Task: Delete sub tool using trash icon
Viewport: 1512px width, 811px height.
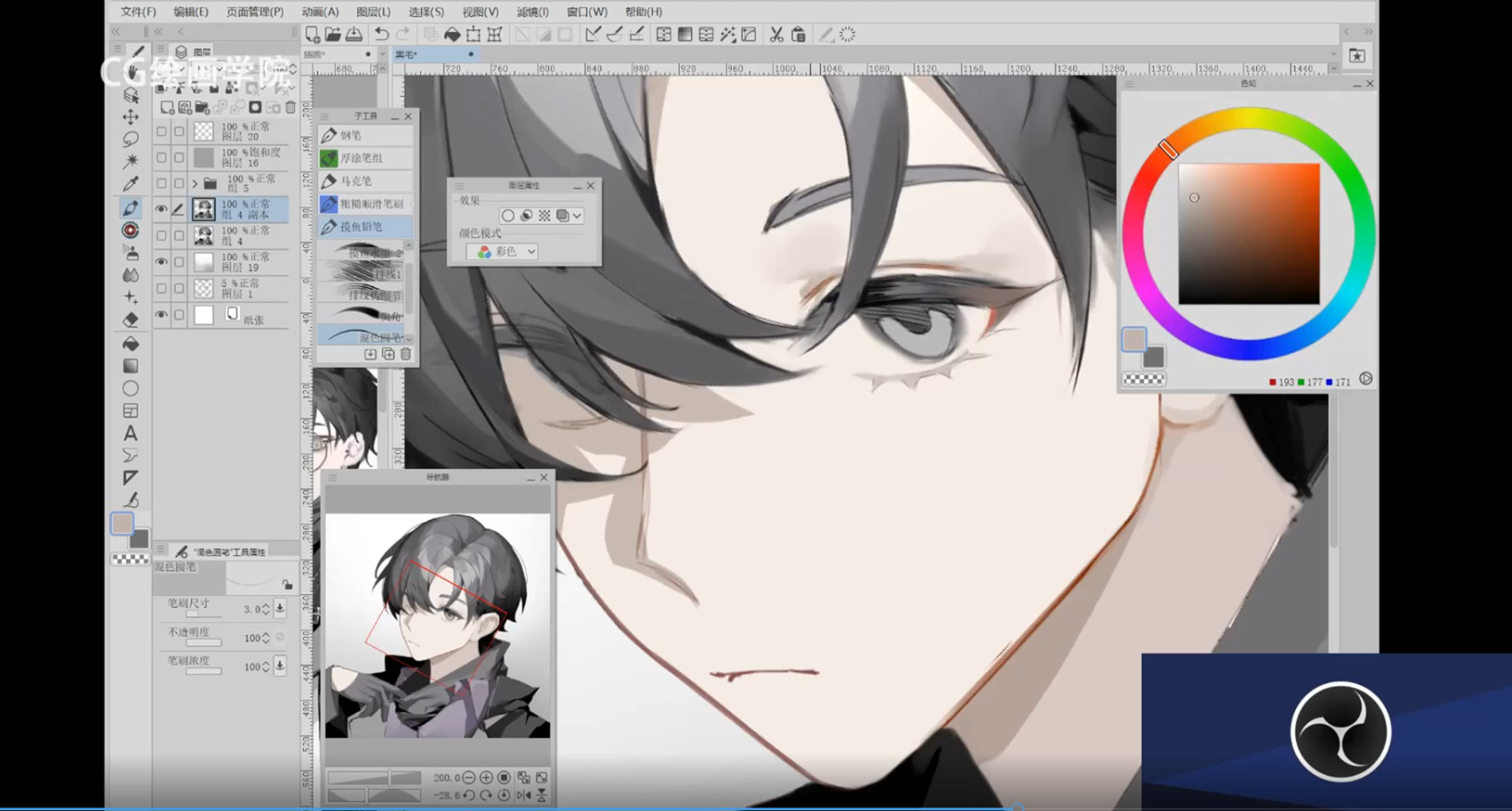Action: [x=406, y=354]
